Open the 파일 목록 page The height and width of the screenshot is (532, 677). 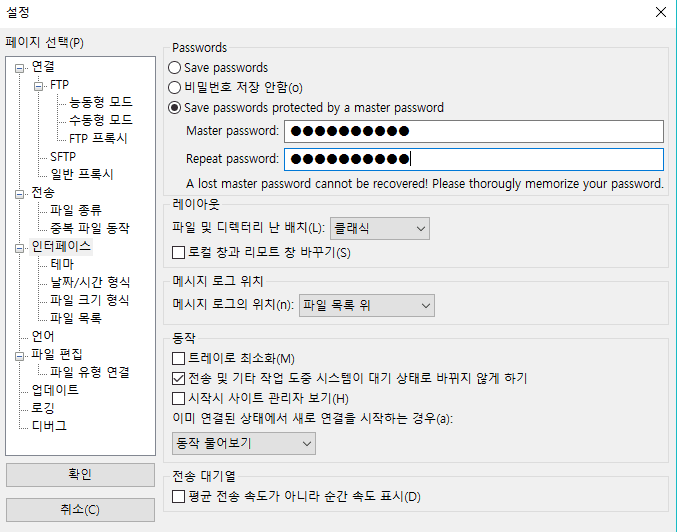(x=76, y=318)
